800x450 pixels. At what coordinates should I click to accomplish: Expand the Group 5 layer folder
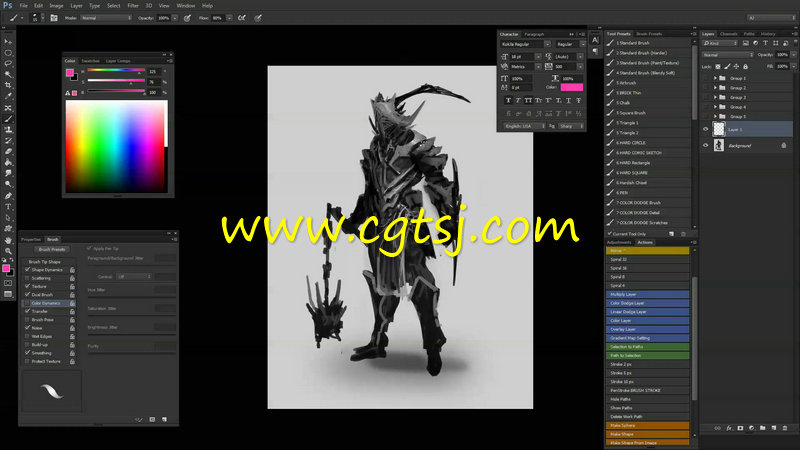(715, 116)
